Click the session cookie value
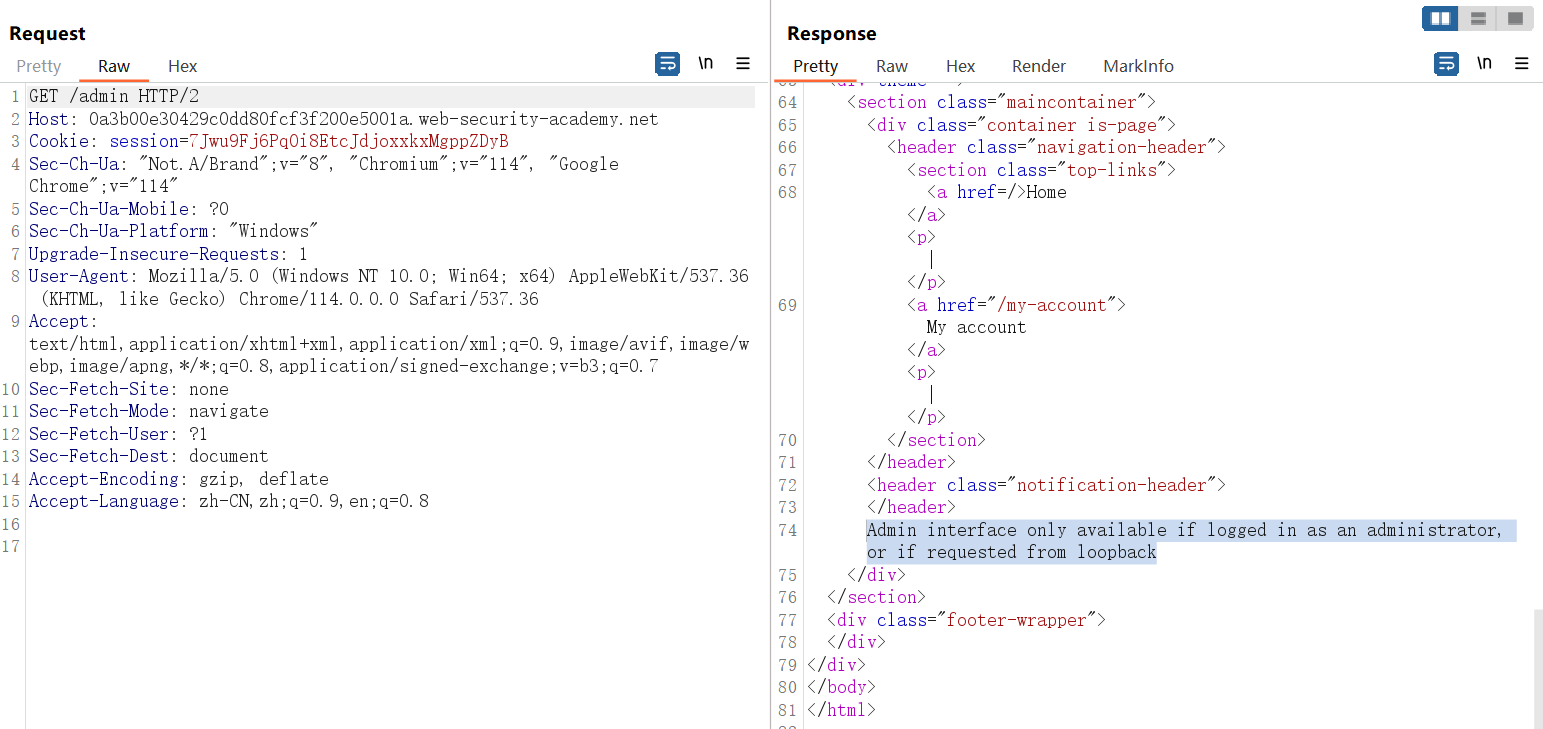This screenshot has width=1543, height=729. (349, 142)
